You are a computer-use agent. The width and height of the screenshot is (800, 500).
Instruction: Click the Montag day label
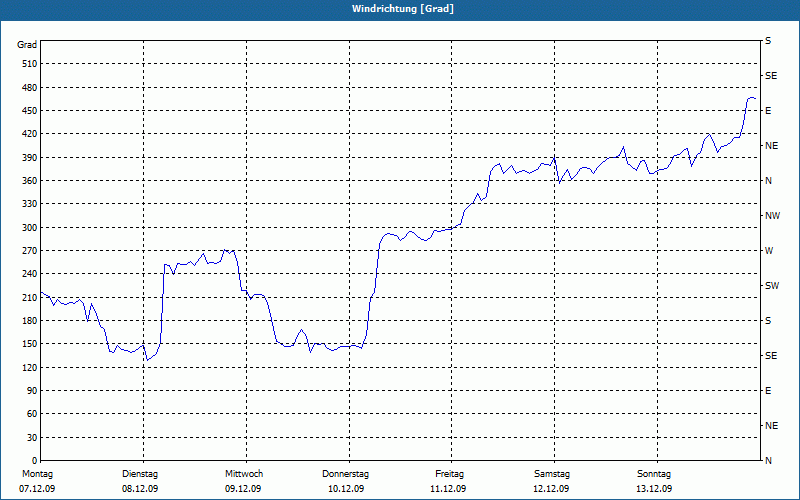(x=37, y=474)
